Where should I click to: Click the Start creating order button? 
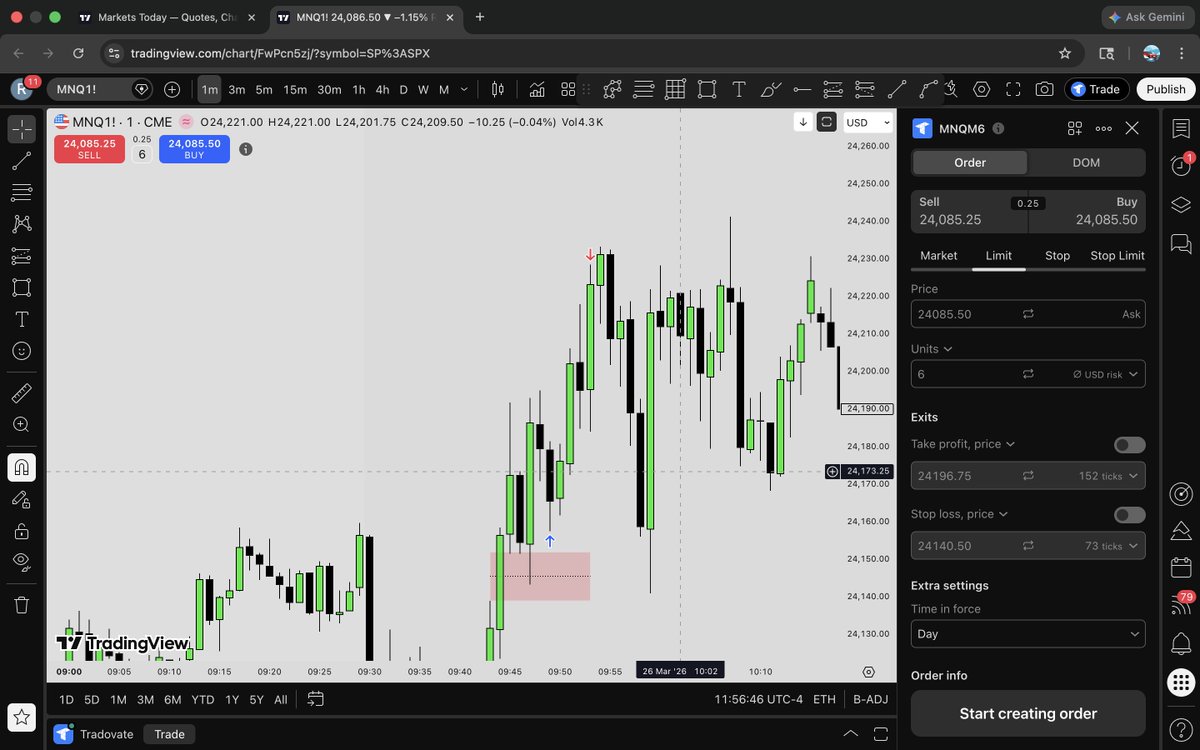tap(1028, 714)
